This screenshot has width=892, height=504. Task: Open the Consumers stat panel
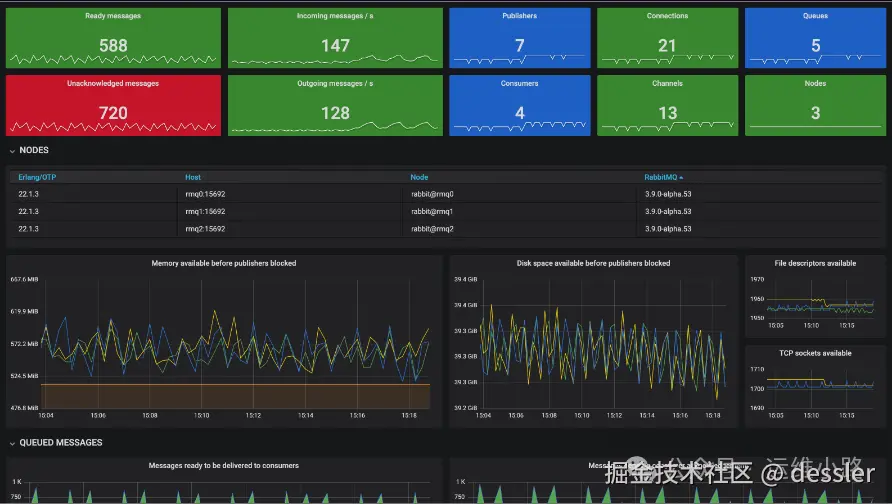(x=519, y=105)
